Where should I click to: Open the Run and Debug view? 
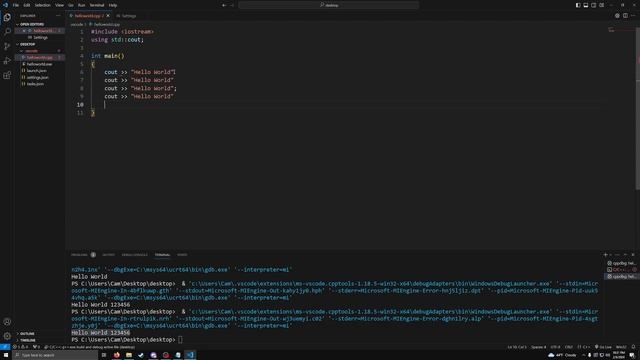point(7,61)
